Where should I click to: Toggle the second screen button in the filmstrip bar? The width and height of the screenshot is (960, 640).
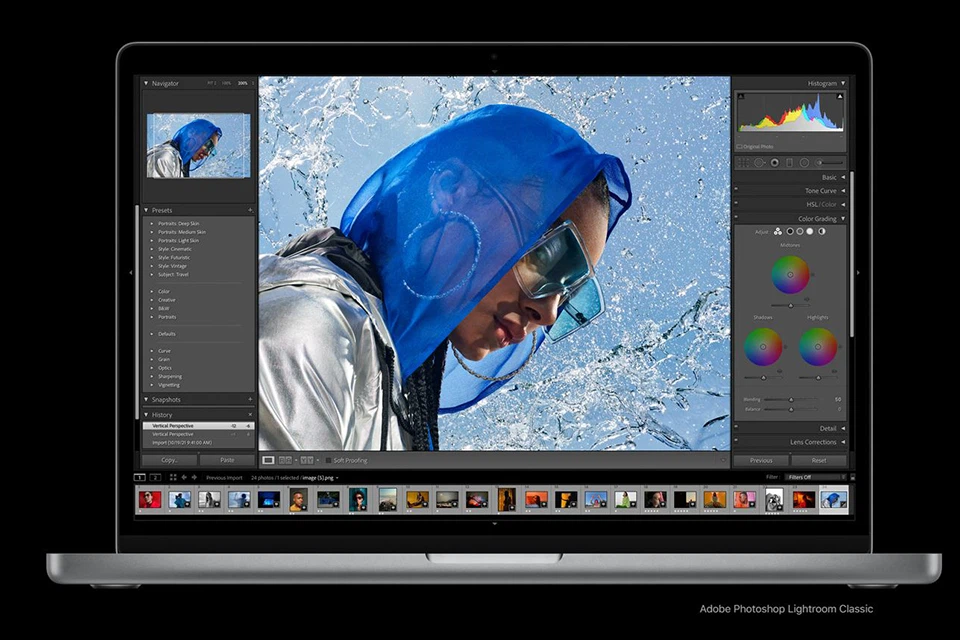coord(155,478)
